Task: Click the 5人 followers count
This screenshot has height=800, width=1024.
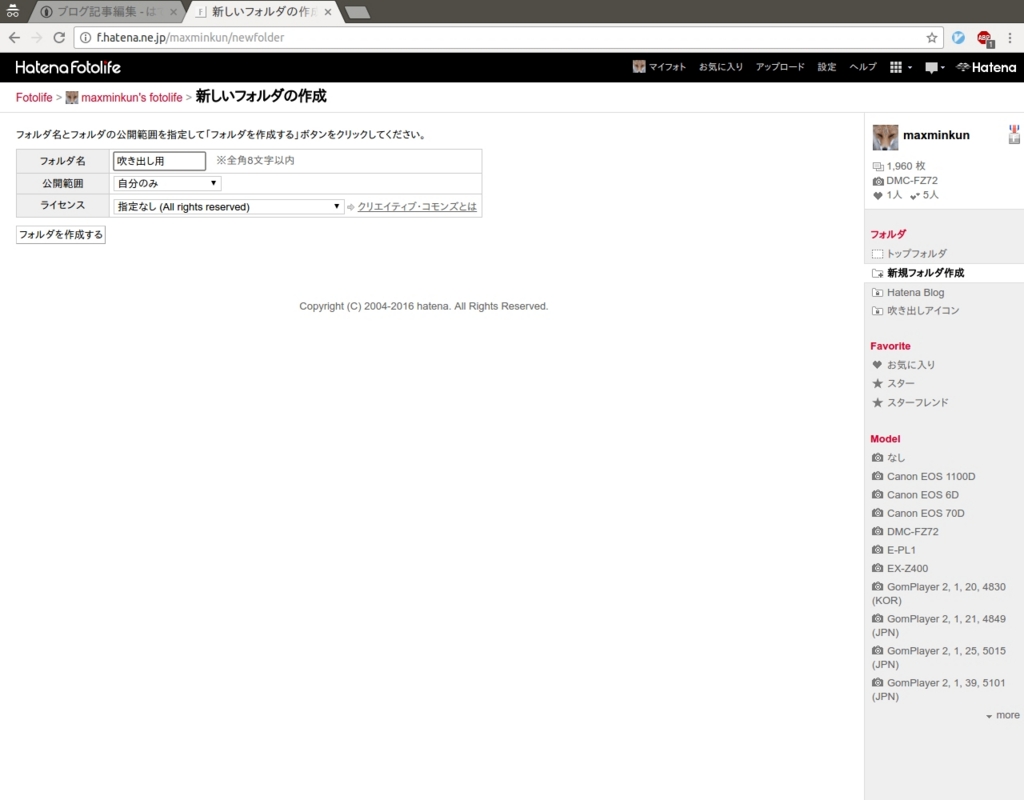Action: tap(924, 195)
